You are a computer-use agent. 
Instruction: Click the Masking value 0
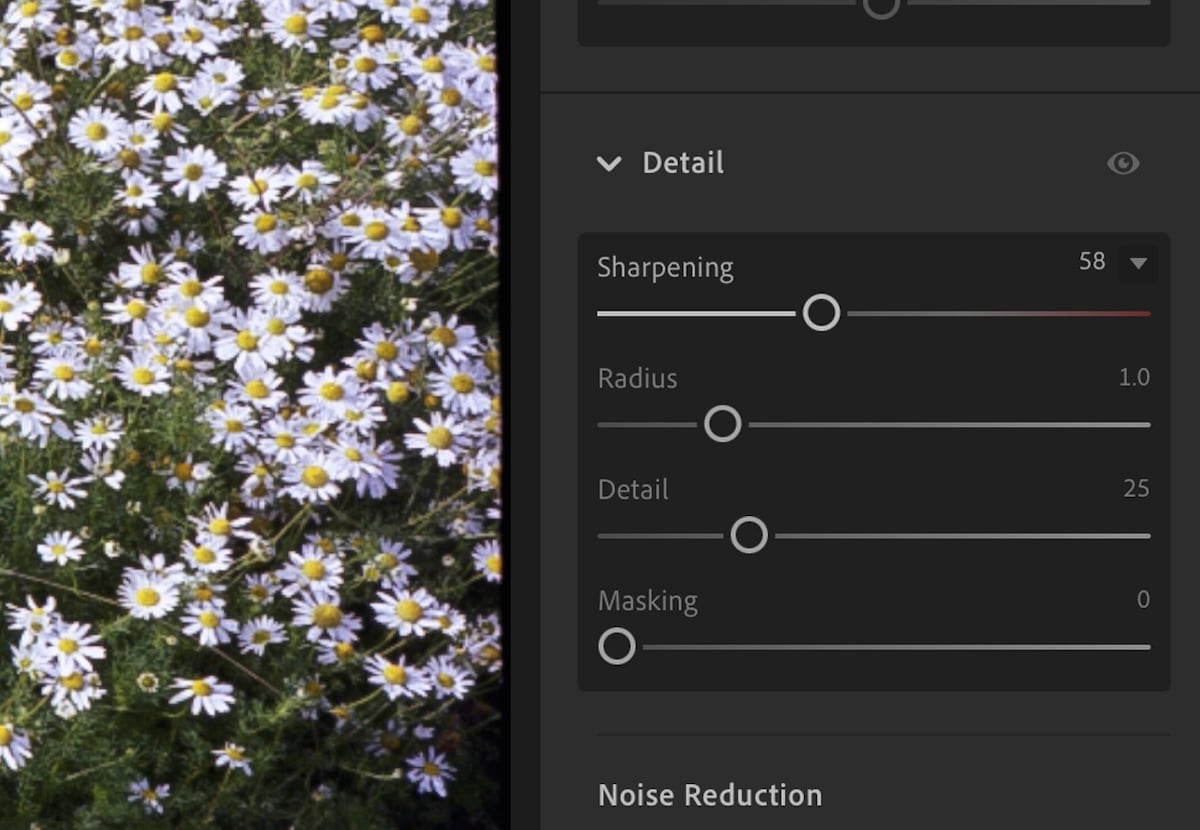tap(1141, 600)
